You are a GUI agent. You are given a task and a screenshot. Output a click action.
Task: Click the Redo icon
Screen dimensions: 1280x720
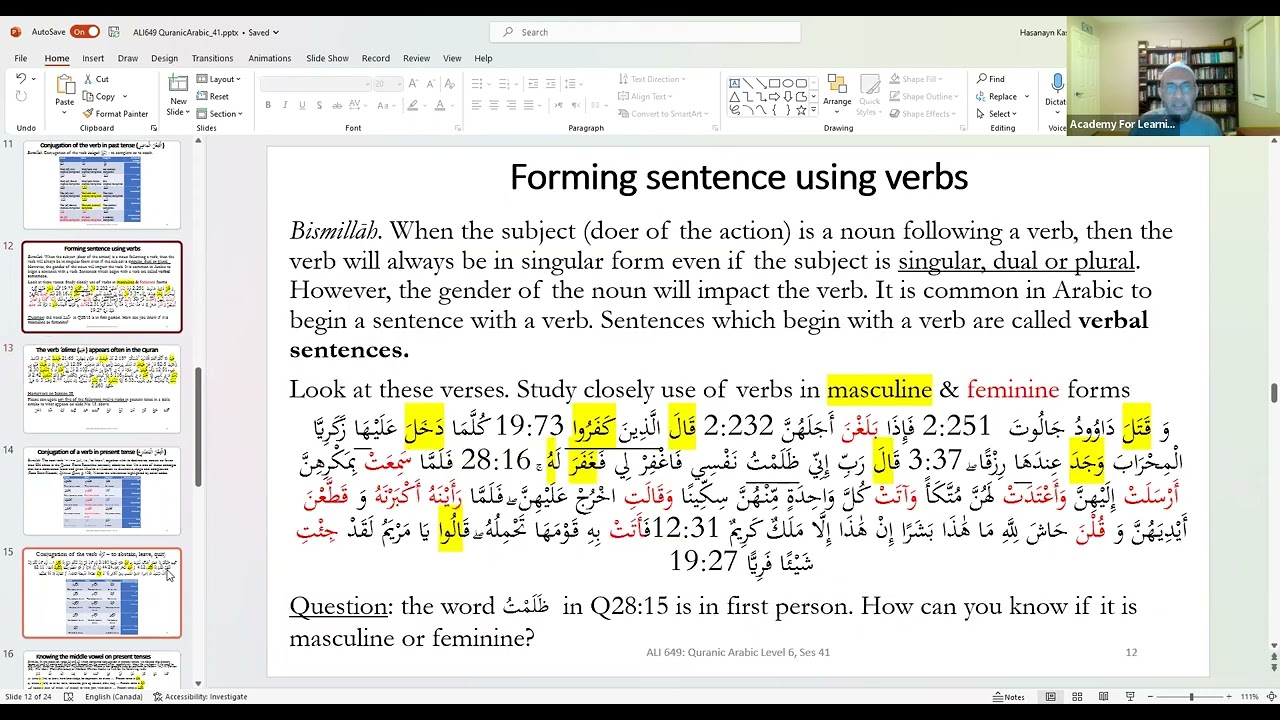pyautogui.click(x=21, y=96)
